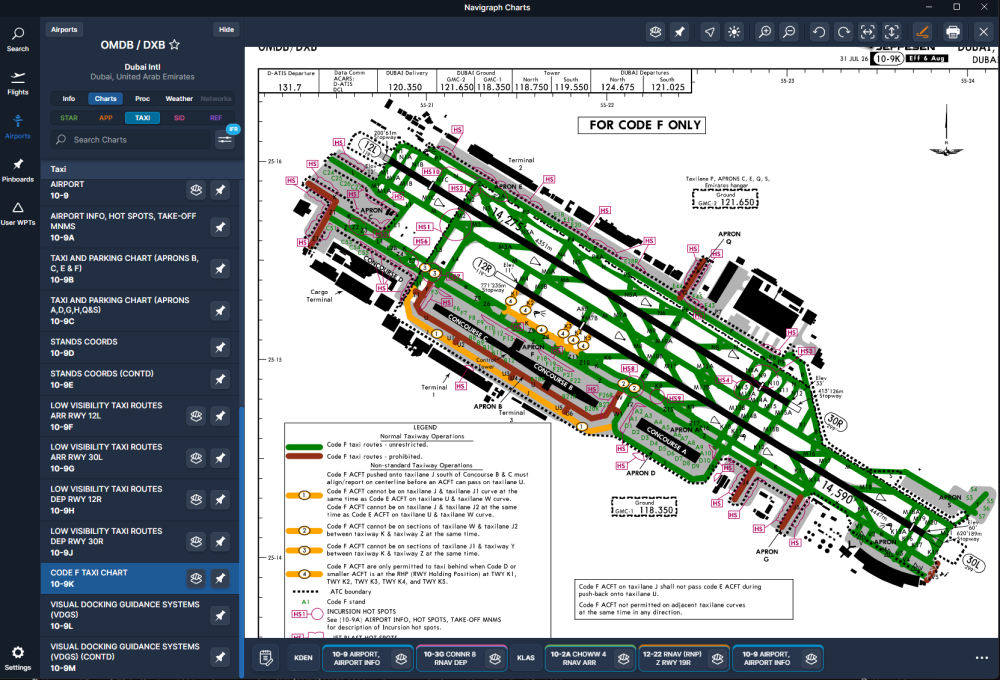Click the map overlay icon in the top toolbar

pos(655,32)
